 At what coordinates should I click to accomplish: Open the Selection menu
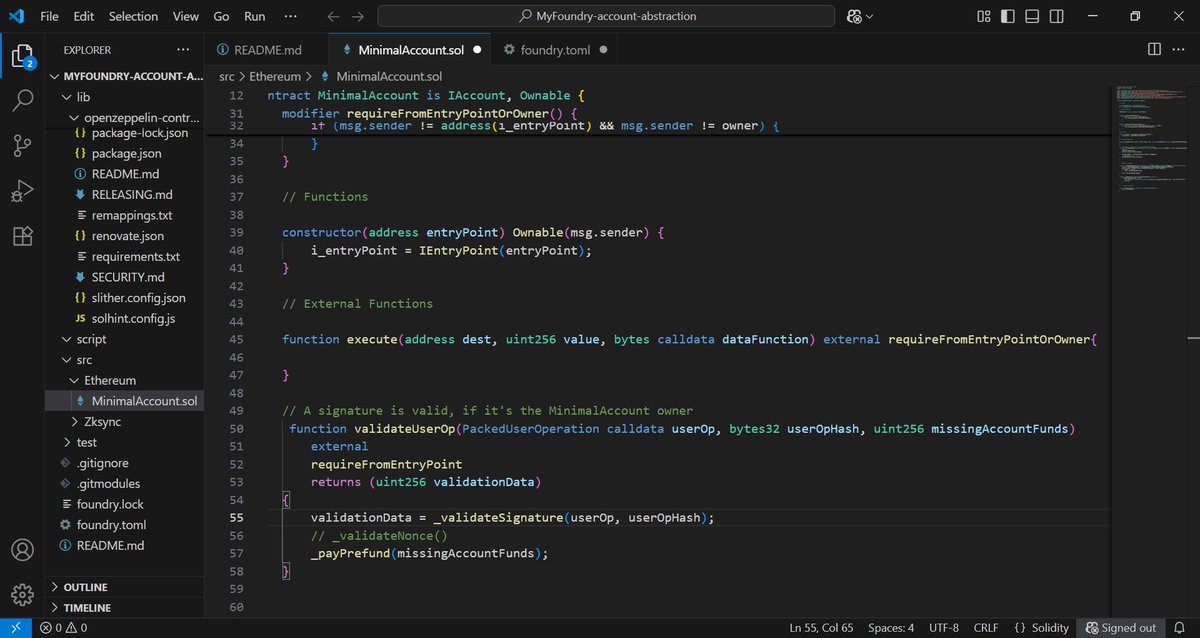coord(133,16)
